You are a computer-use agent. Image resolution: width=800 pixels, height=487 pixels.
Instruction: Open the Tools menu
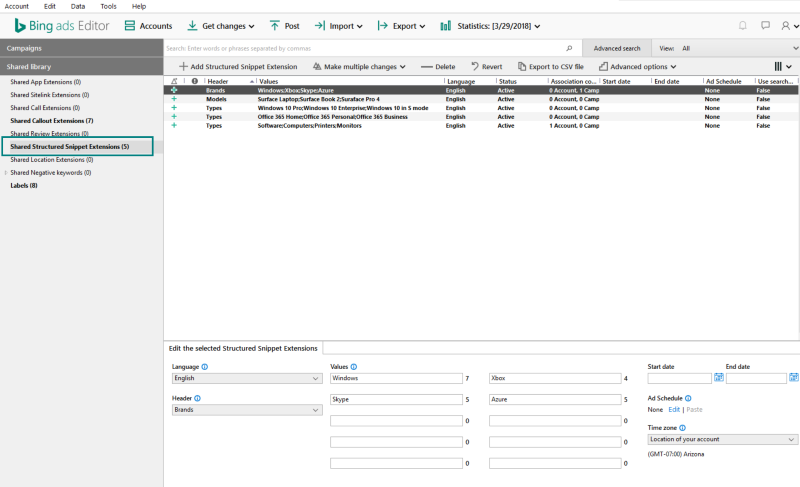(x=108, y=6)
